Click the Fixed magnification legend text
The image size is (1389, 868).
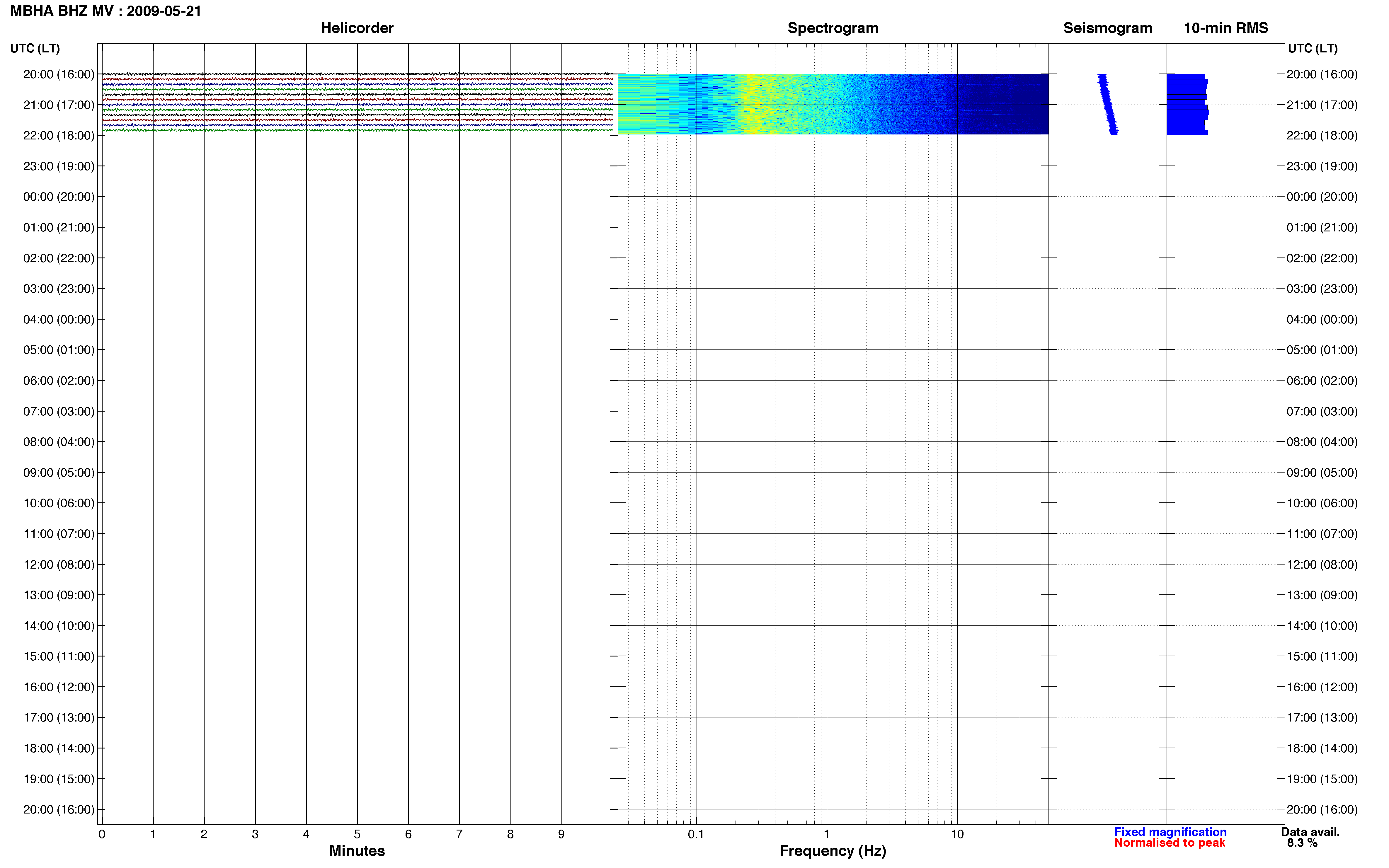[x=1170, y=832]
